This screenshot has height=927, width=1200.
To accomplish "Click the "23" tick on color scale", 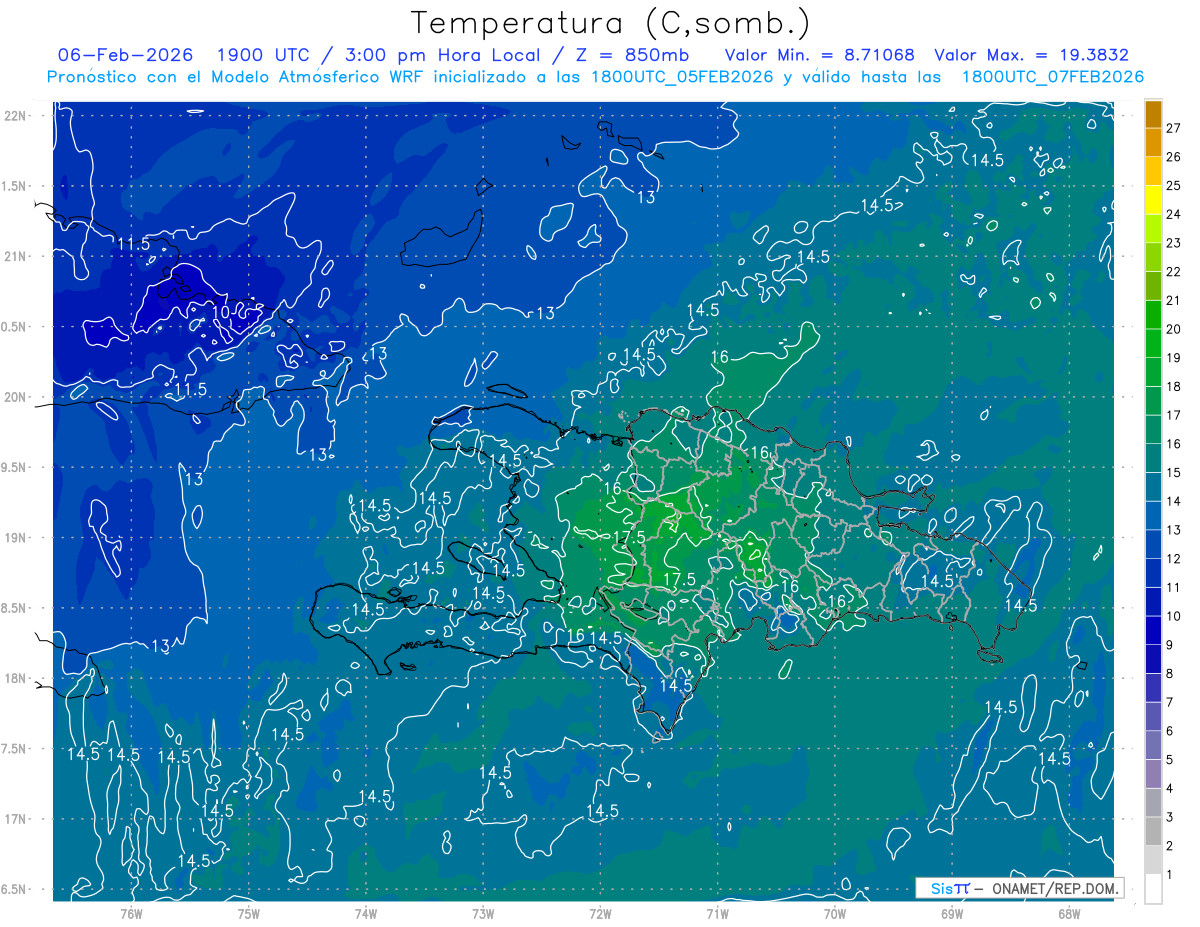I will pyautogui.click(x=1173, y=243).
